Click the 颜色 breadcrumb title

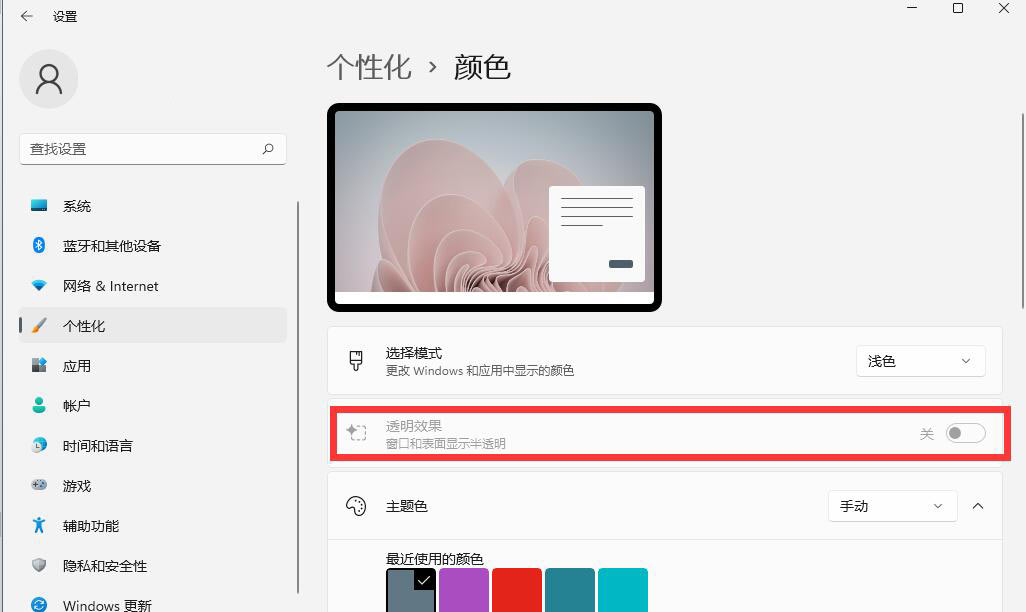(482, 67)
